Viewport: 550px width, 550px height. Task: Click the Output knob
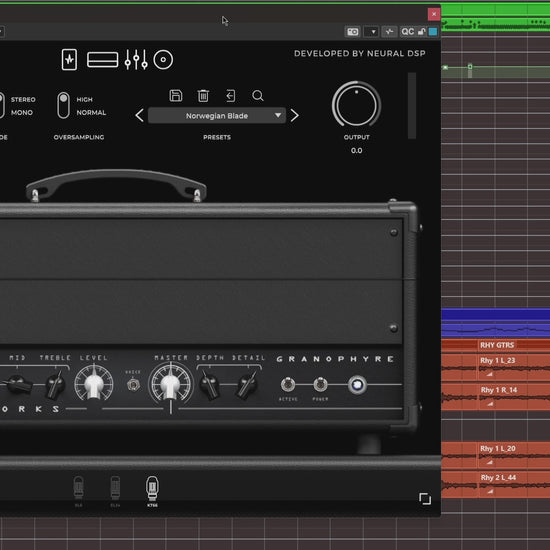click(356, 105)
